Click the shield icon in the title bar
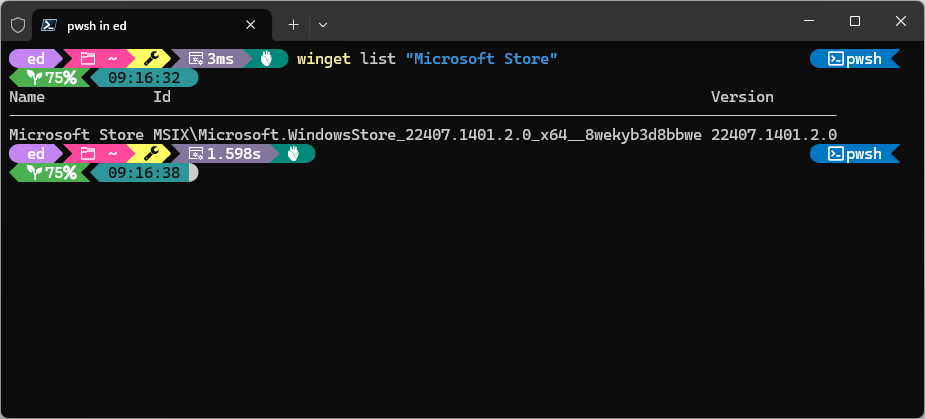Viewport: 925px width, 419px height. point(18,25)
